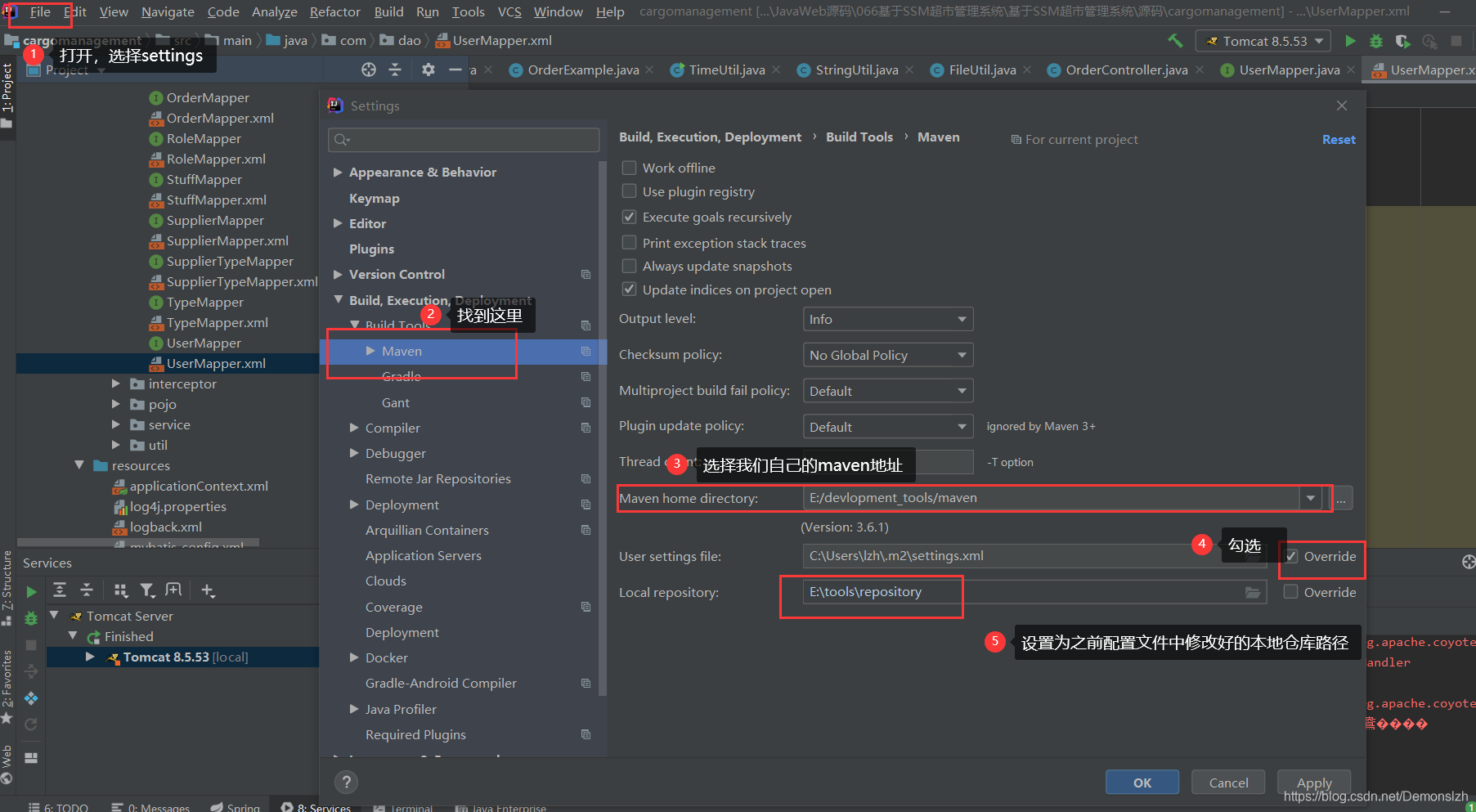
Task: Click Apply button in Settings
Action: point(1314,783)
